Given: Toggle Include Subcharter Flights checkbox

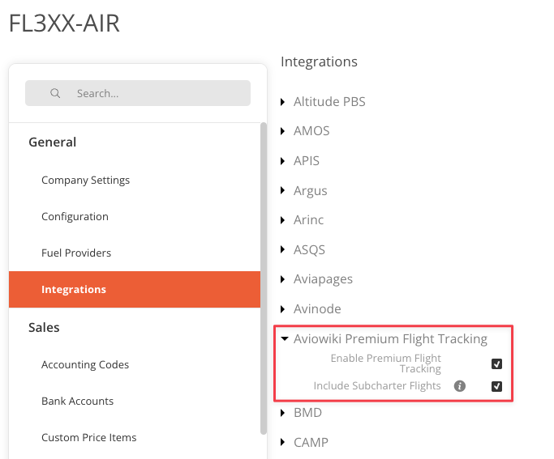Looking at the screenshot, I should click(x=496, y=386).
